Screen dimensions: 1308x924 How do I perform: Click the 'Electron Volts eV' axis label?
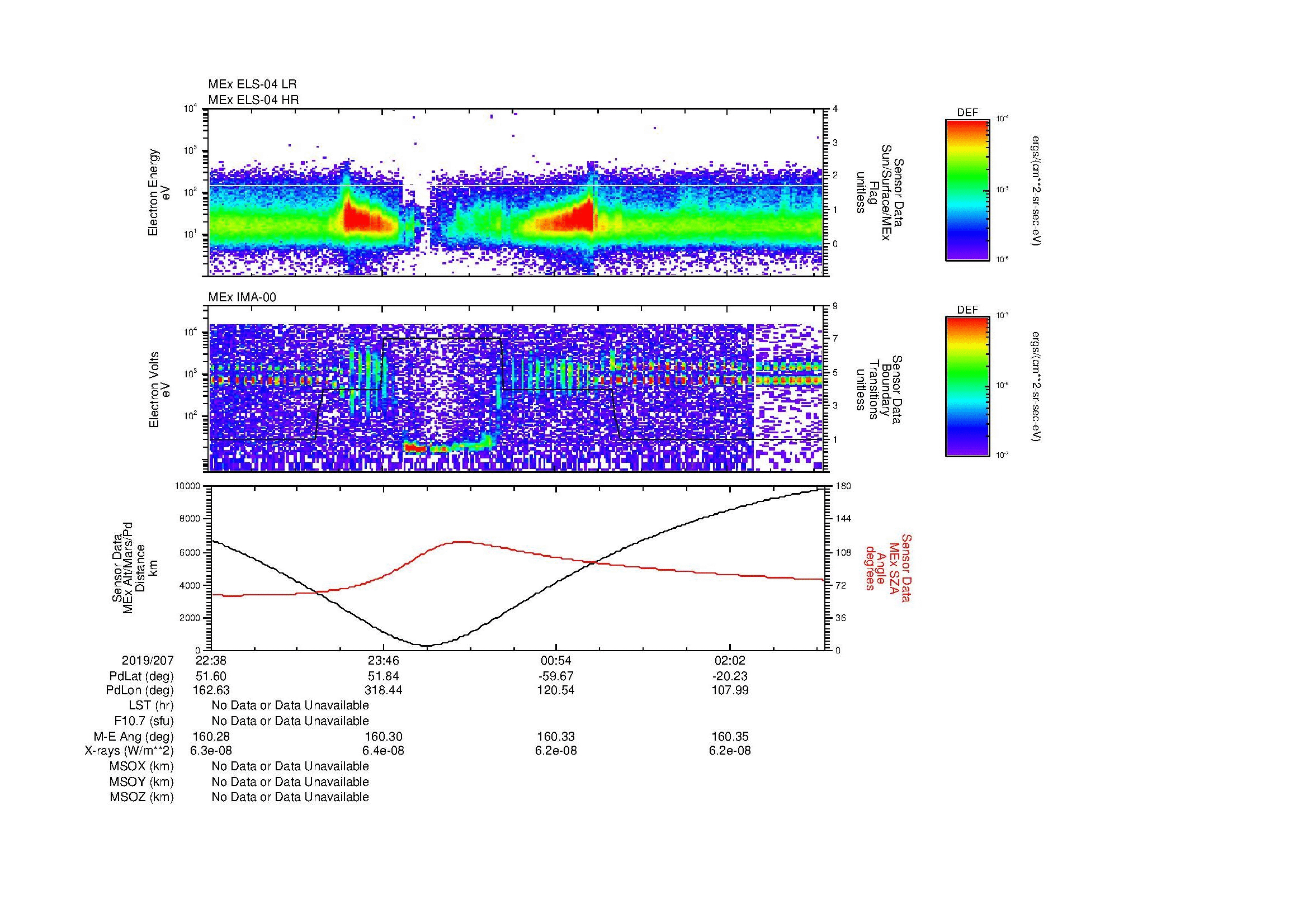tap(159, 390)
